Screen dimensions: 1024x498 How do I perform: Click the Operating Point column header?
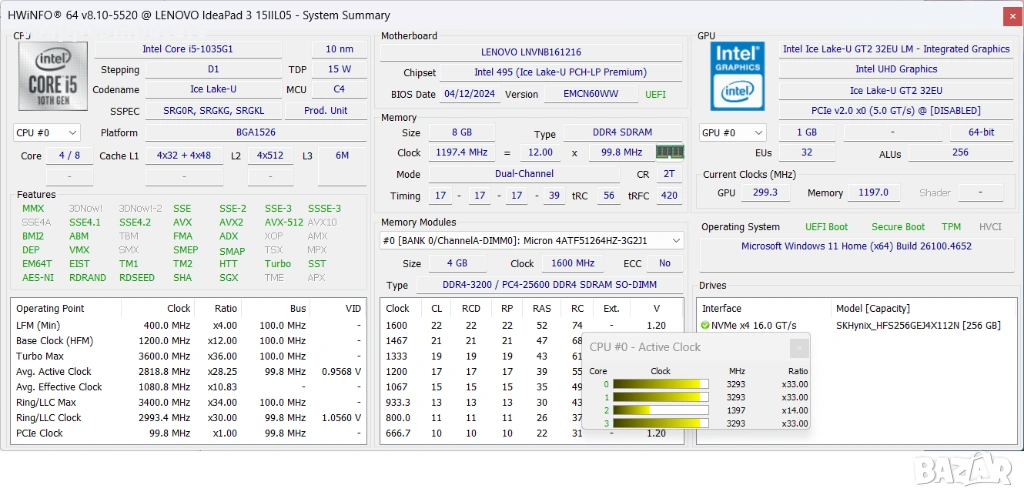click(50, 309)
